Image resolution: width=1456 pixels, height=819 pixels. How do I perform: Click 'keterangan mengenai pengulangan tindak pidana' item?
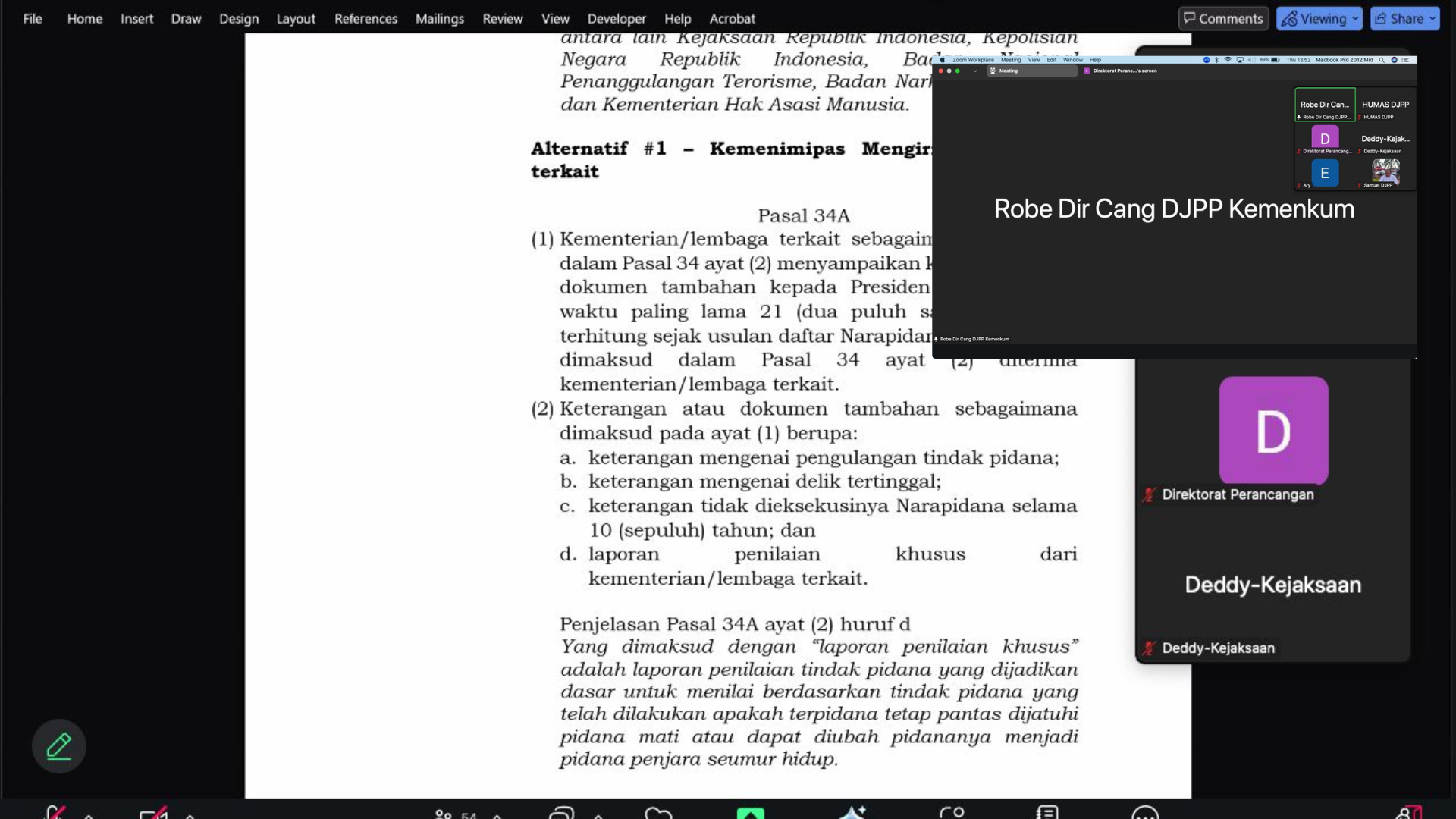(x=824, y=458)
